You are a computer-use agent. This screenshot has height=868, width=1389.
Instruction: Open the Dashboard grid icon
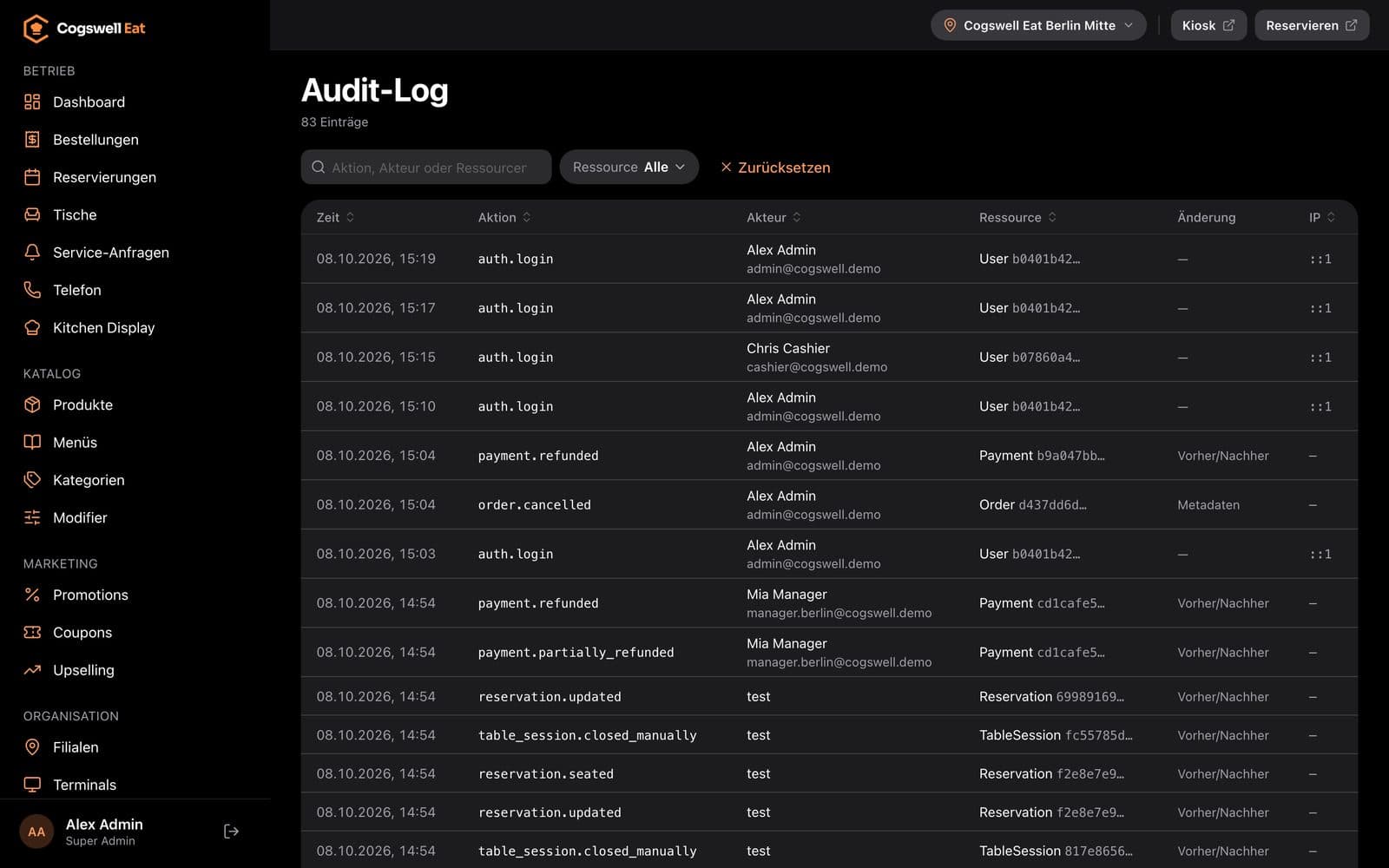(32, 102)
